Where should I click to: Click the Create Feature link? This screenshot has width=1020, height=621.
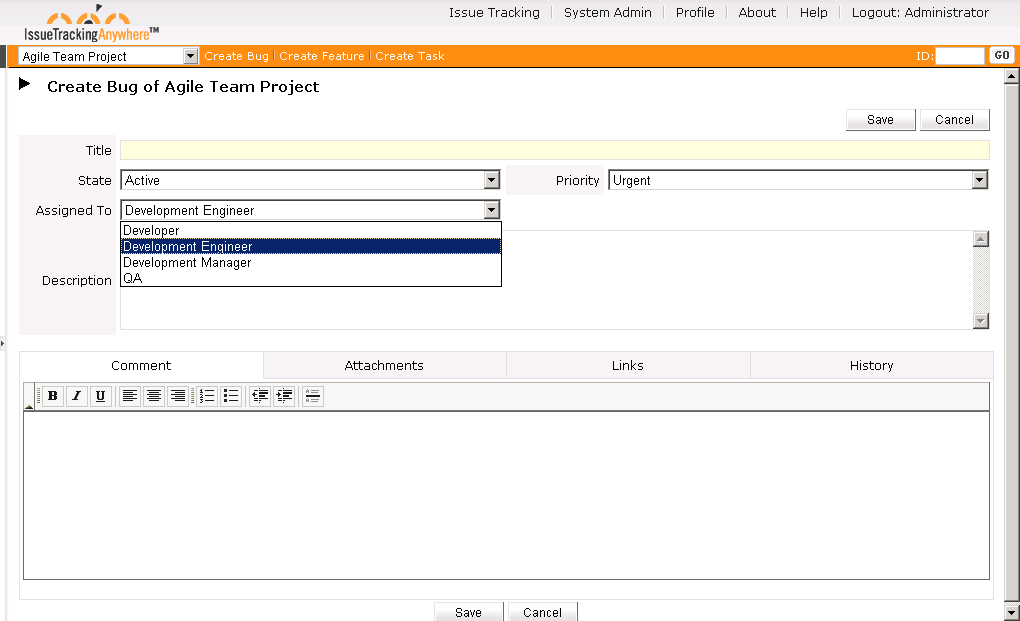pyautogui.click(x=321, y=56)
